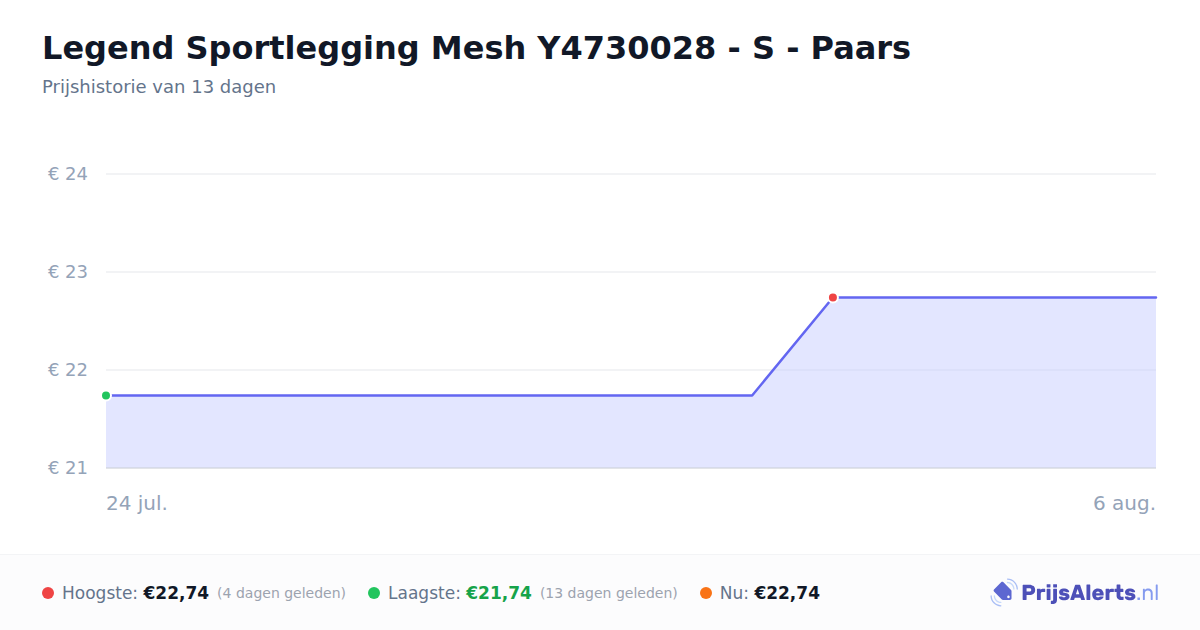1200x630 pixels.
Task: Select the Nu €22,74 current price
Action: click(x=787, y=593)
